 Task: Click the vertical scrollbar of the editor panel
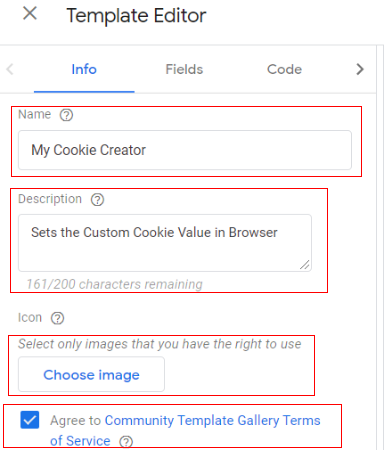tap(380, 247)
